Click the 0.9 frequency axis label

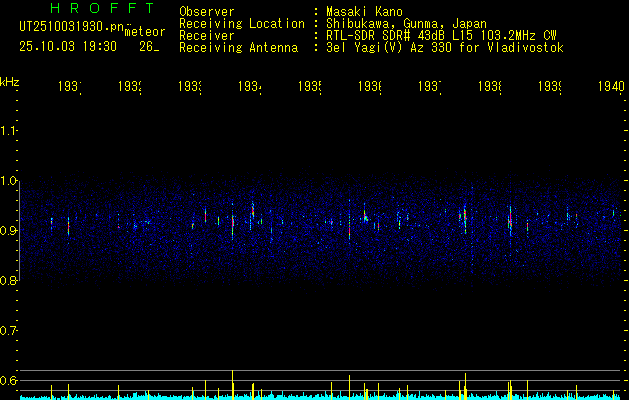(x=8, y=231)
